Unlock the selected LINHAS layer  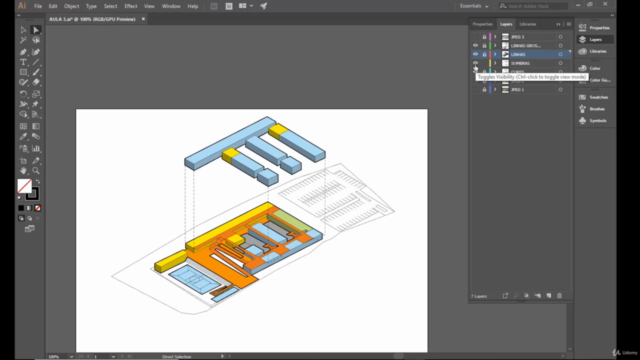484,54
